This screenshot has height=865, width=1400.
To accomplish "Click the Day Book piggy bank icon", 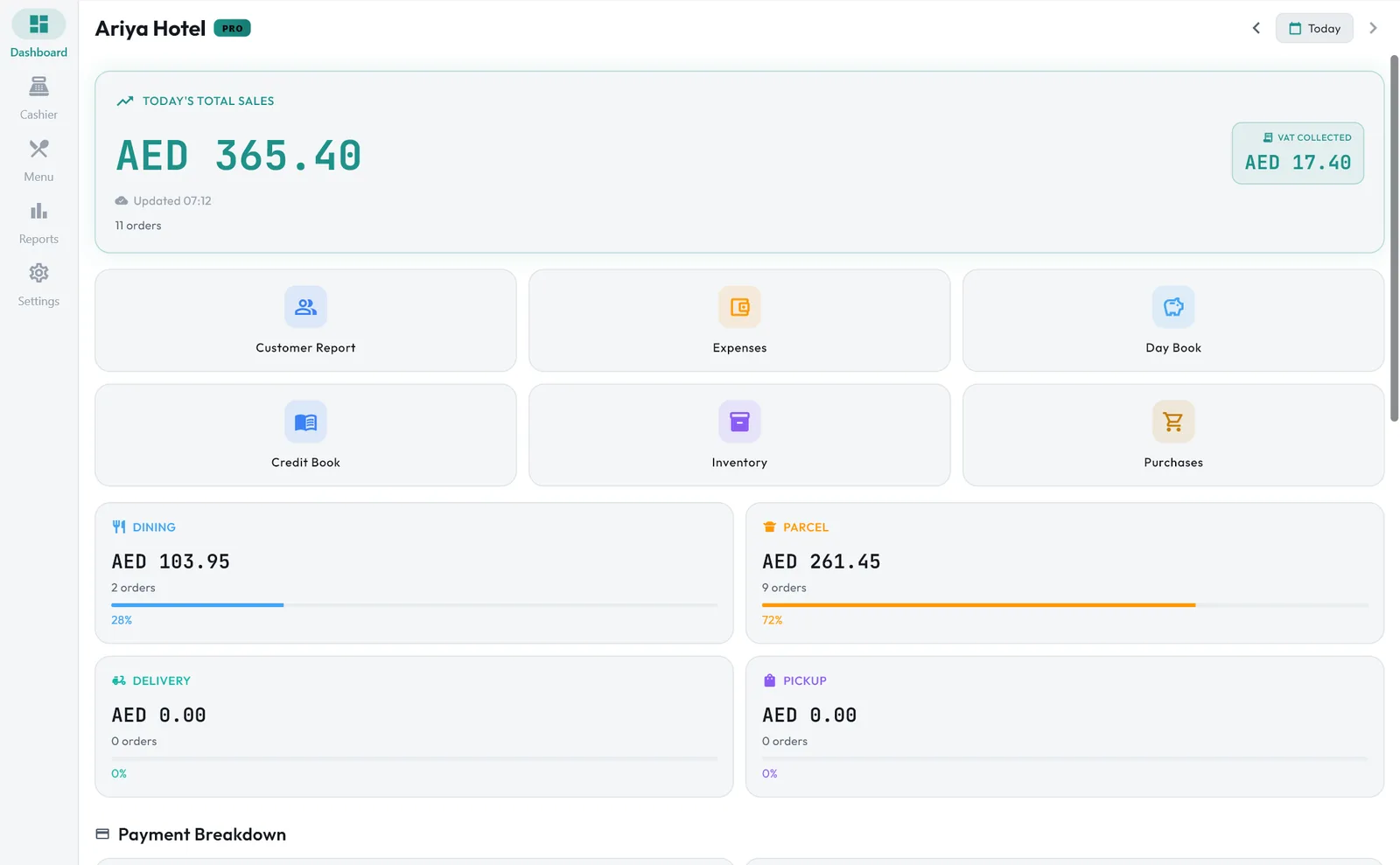I will (x=1173, y=307).
